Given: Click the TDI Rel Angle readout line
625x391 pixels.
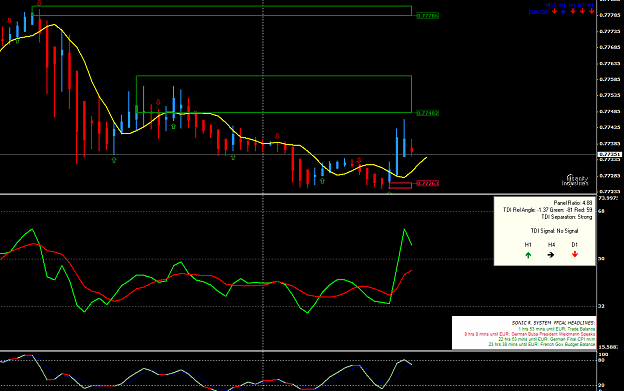Looking at the screenshot, I should (x=548, y=210).
